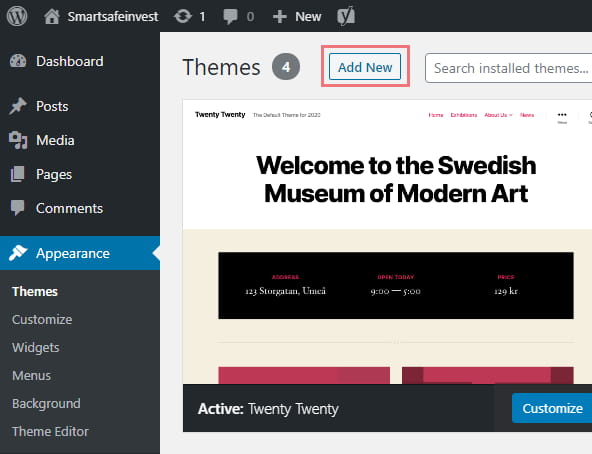Click the comments count 0
592x454 pixels.
(250, 17)
